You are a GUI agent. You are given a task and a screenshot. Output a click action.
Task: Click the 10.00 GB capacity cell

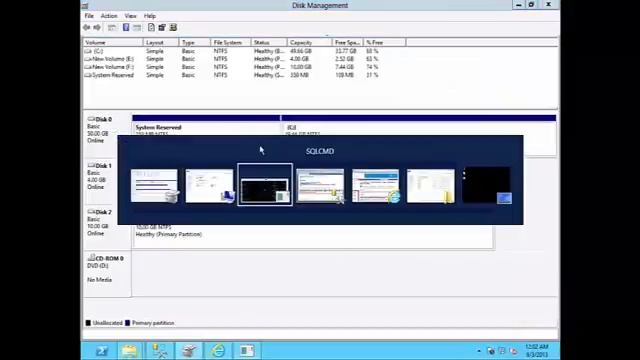pos(300,67)
